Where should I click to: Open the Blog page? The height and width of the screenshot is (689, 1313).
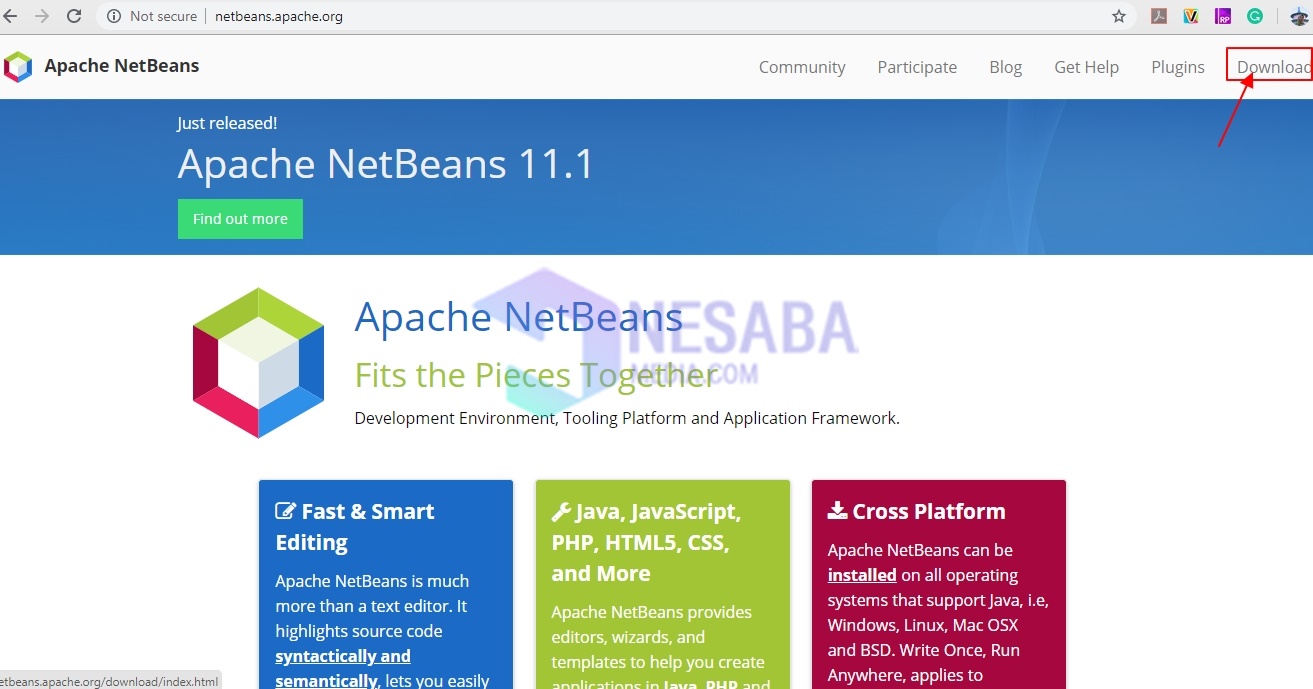point(1005,67)
